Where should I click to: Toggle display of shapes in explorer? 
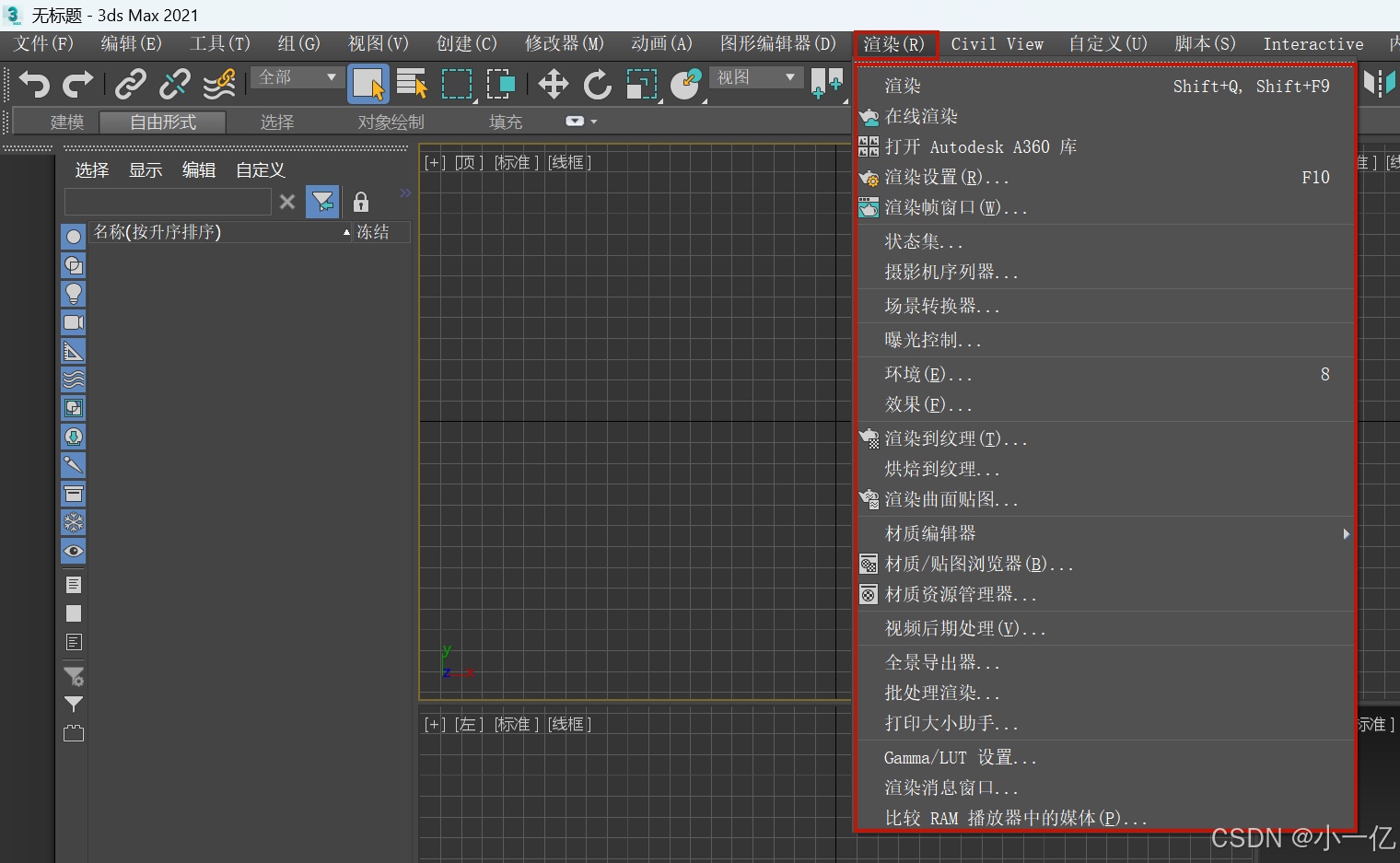click(x=74, y=265)
